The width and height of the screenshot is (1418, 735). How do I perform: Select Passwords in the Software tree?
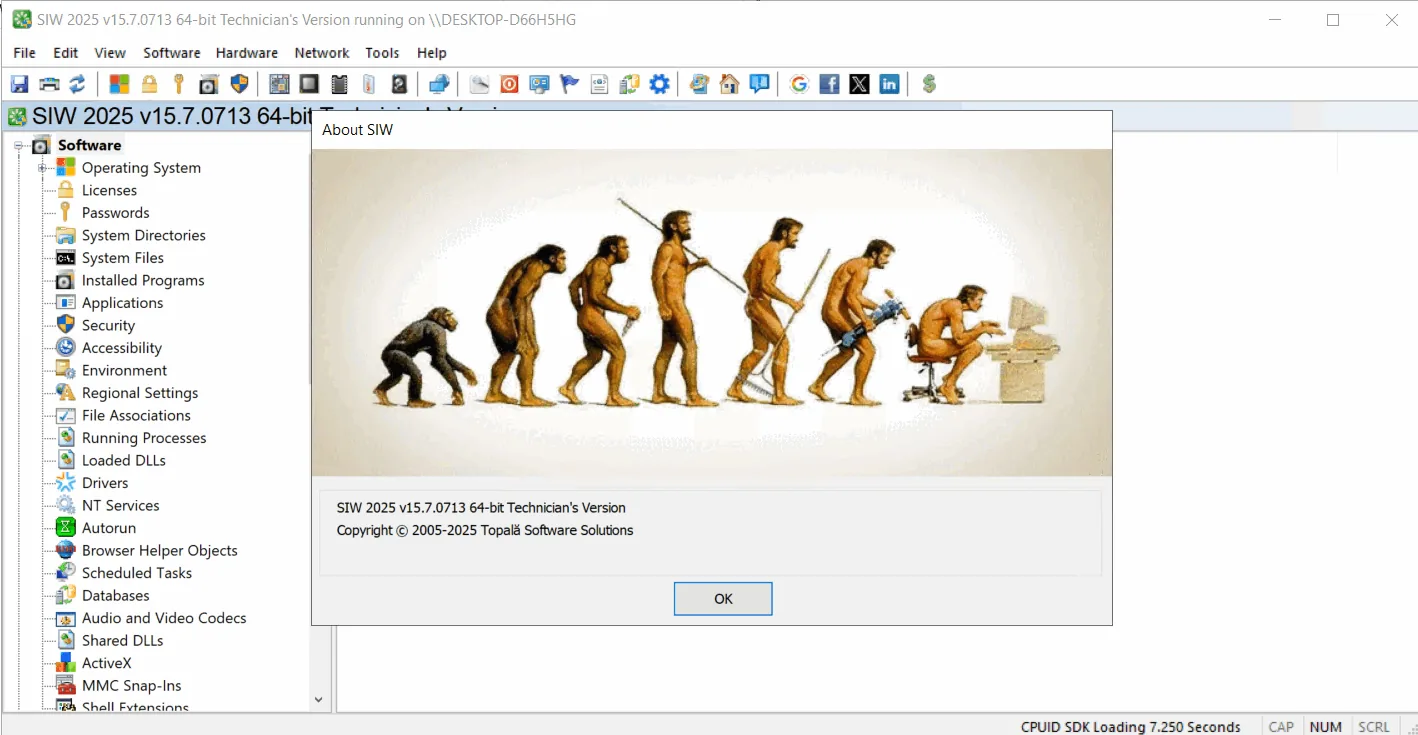coord(115,213)
